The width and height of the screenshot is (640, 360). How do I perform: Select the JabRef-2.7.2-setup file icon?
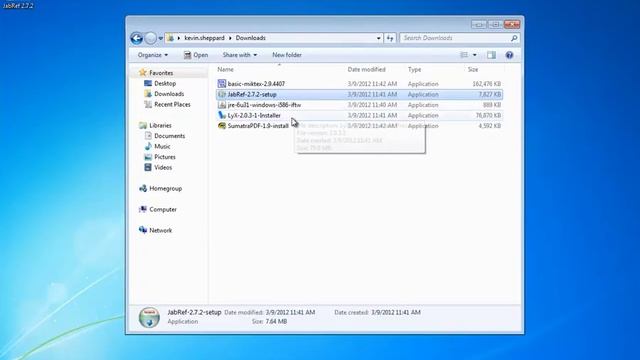pos(222,94)
